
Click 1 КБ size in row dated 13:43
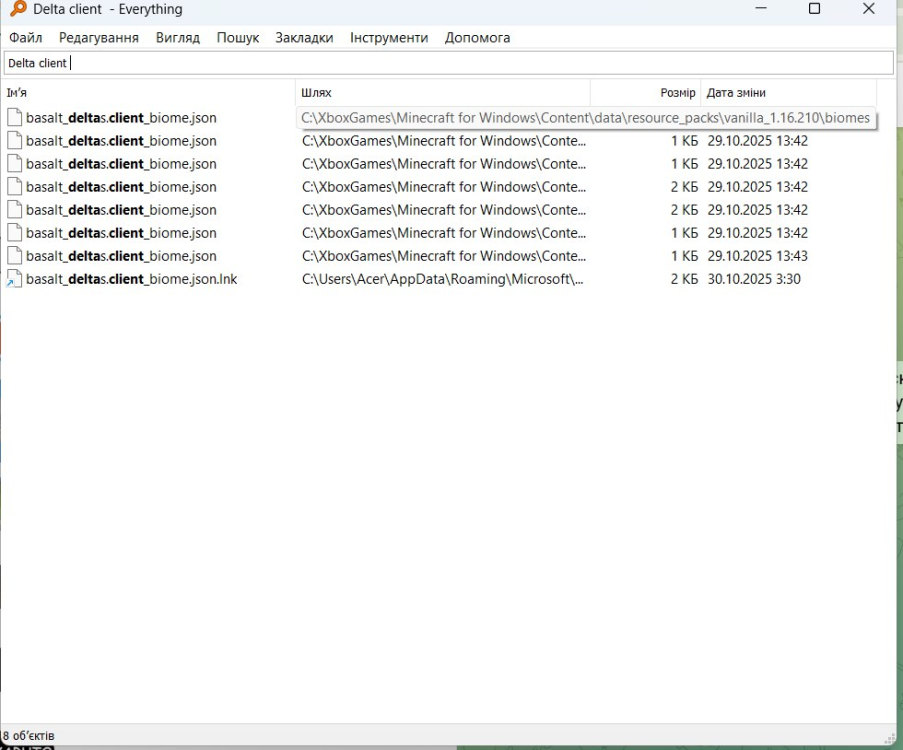pyautogui.click(x=684, y=256)
